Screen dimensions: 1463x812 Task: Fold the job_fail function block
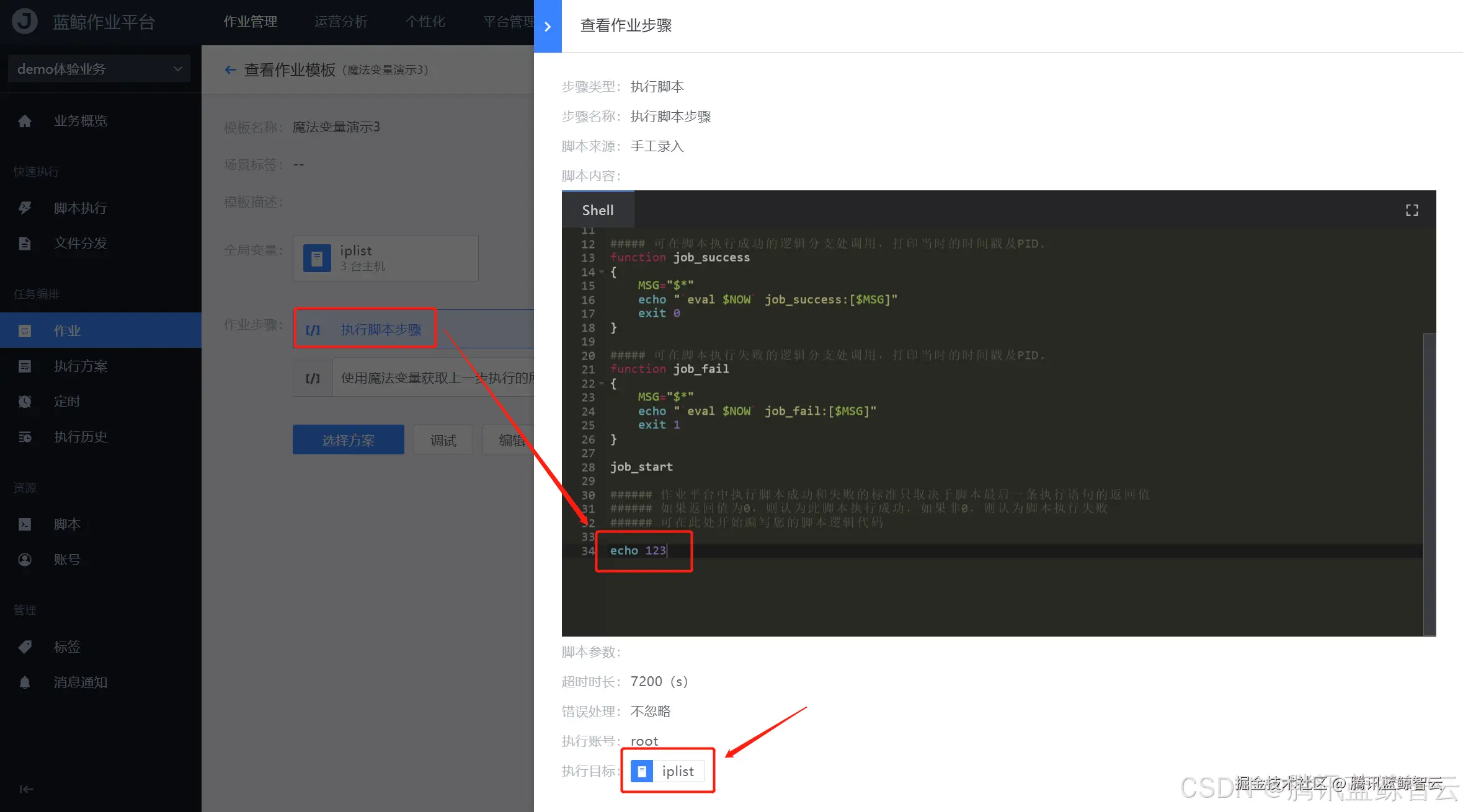(x=600, y=384)
